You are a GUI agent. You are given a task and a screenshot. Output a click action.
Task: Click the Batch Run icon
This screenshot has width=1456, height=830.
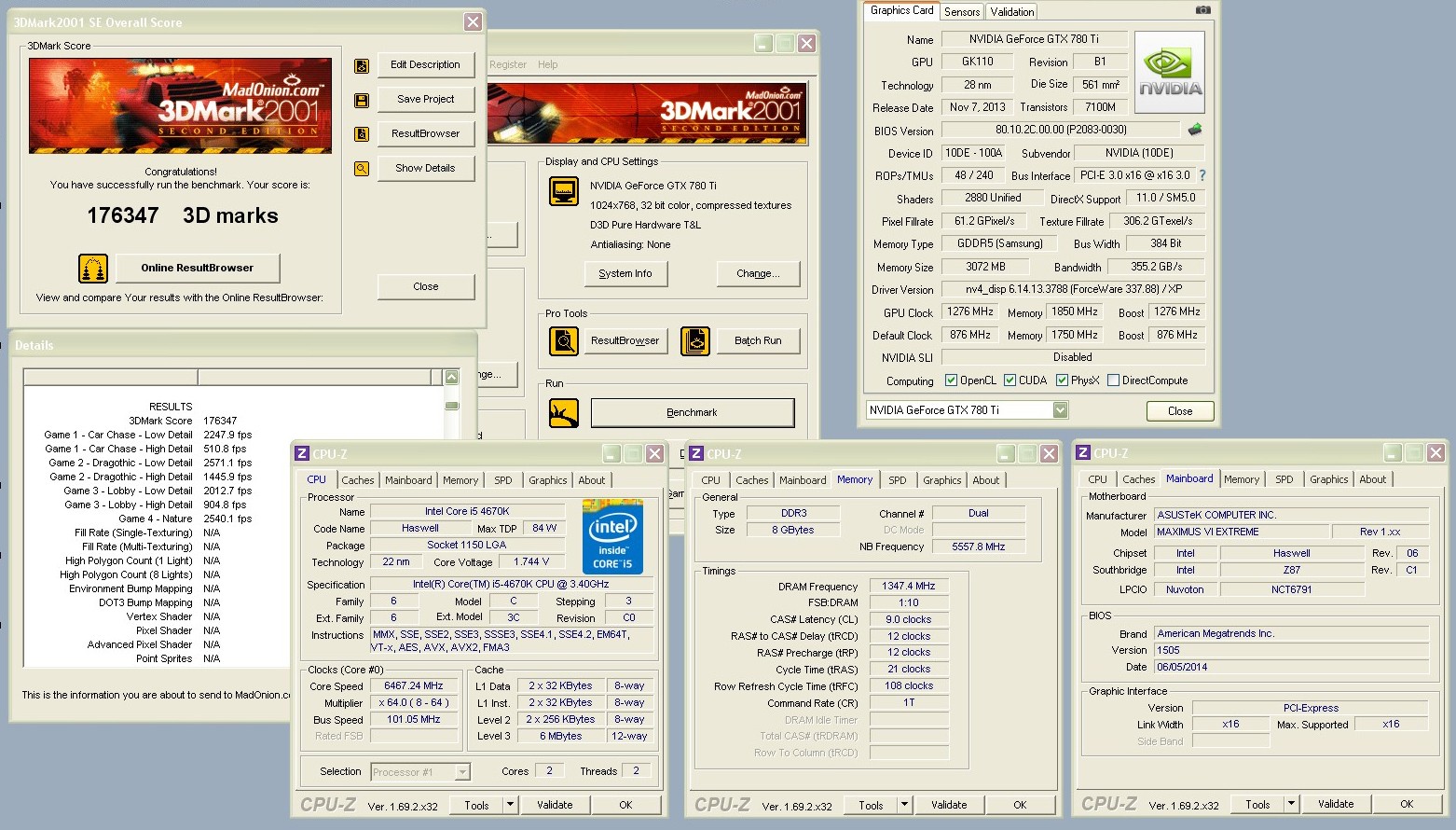[x=695, y=341]
